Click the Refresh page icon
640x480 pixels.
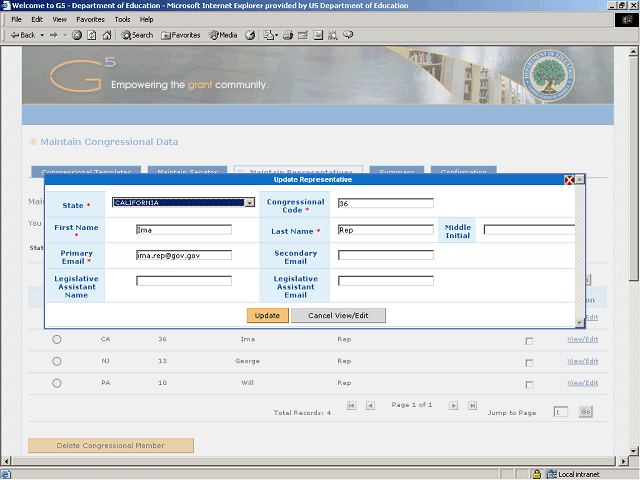(x=92, y=35)
